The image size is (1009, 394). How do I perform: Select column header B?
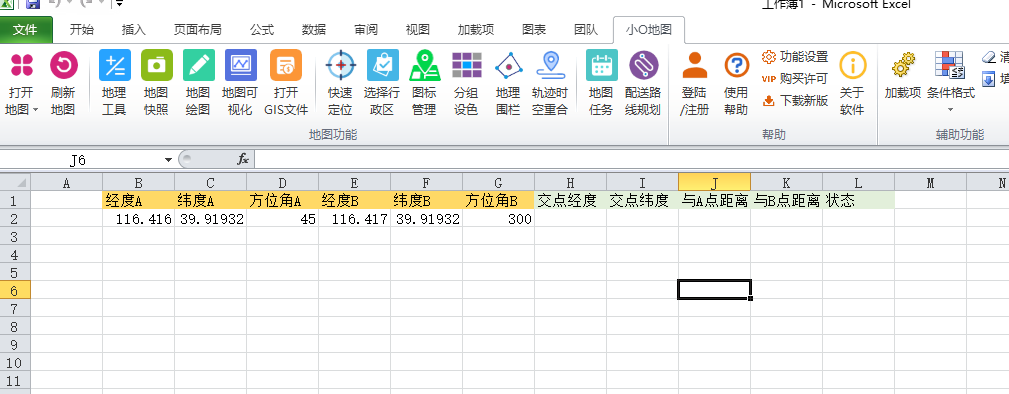coord(138,183)
